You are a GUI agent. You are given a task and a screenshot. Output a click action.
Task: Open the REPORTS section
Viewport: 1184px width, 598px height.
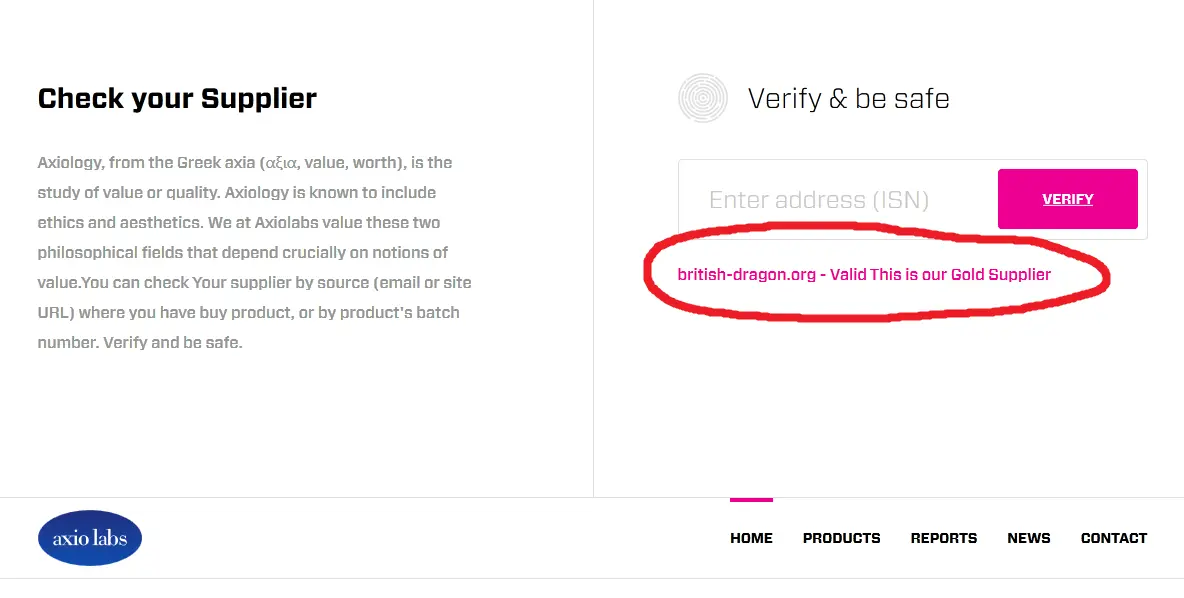point(943,538)
